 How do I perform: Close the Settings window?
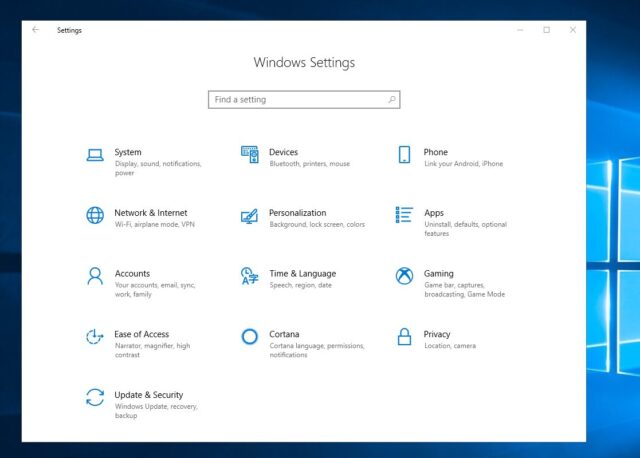click(573, 30)
